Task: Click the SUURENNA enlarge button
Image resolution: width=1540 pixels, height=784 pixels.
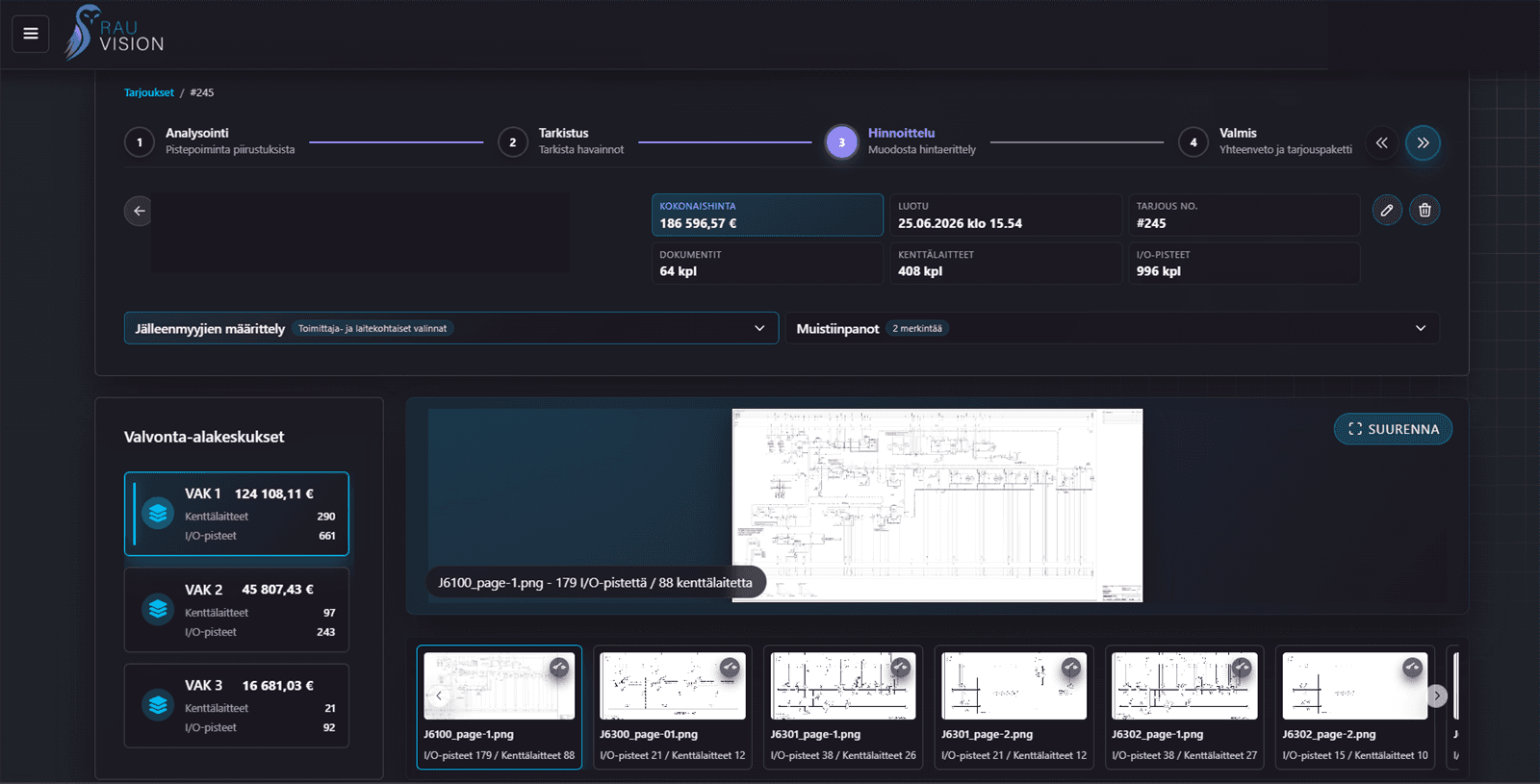Action: click(1393, 429)
